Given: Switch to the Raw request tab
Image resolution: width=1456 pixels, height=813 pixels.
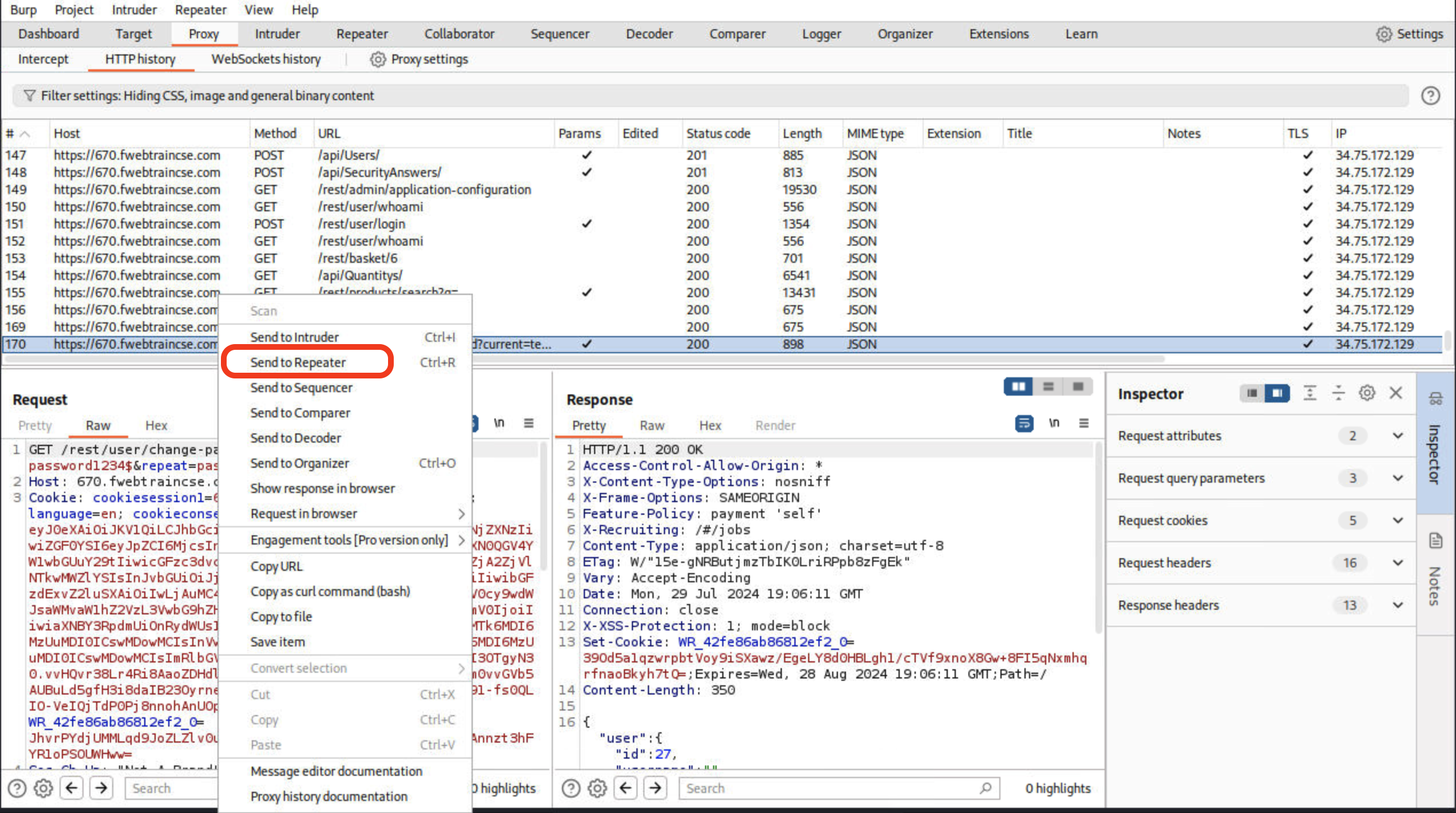Looking at the screenshot, I should (97, 425).
